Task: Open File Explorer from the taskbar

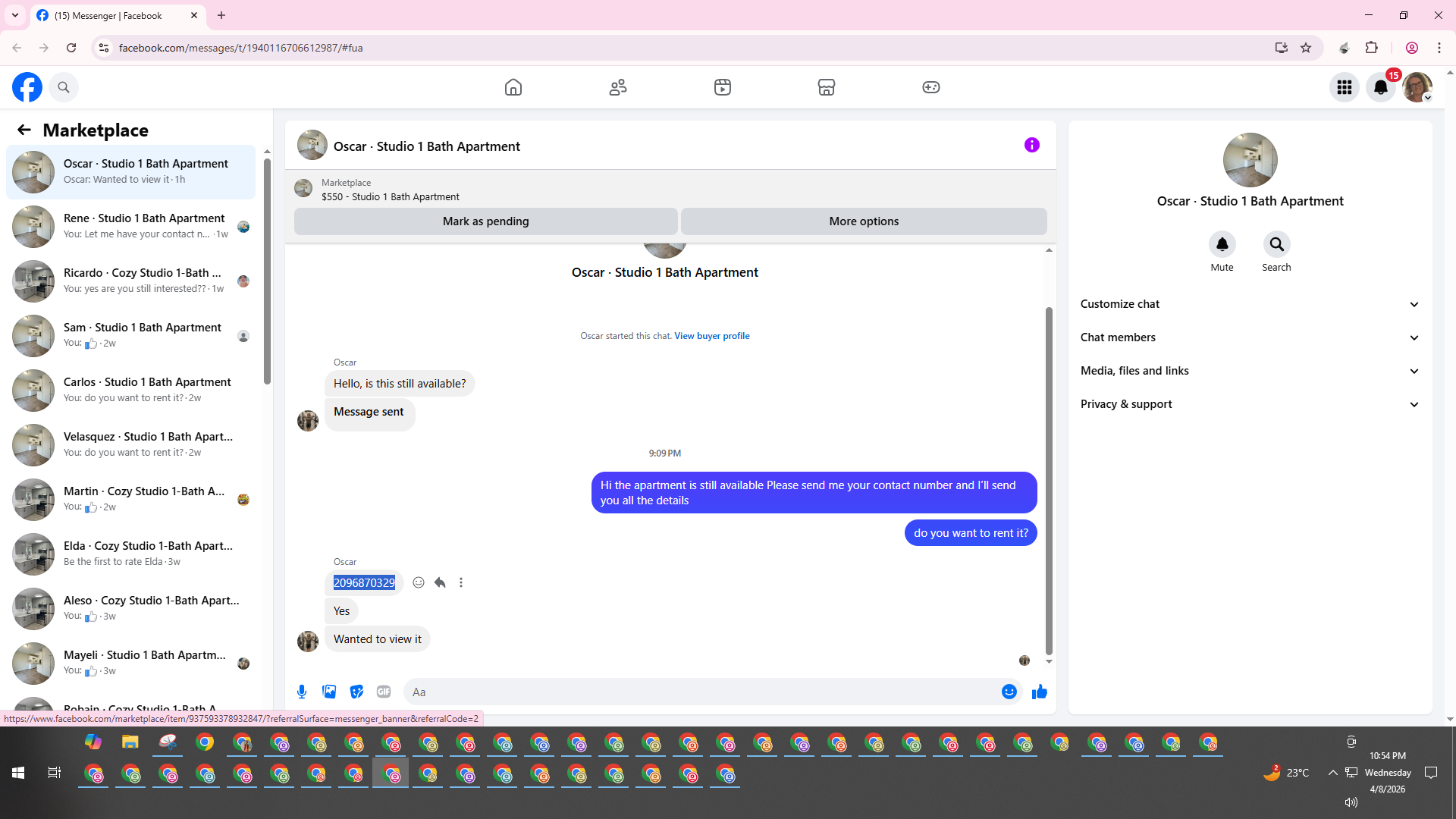Action: point(130,742)
